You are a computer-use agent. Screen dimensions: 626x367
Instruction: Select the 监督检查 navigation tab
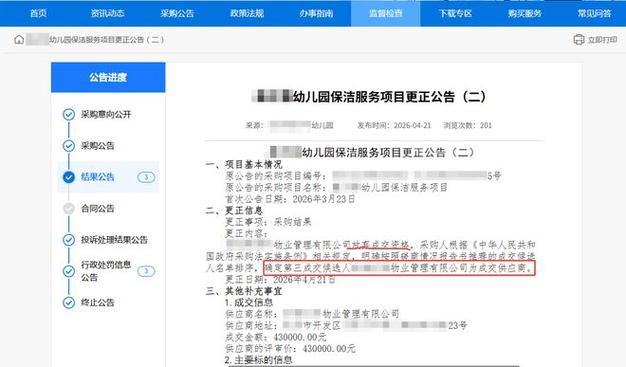pyautogui.click(x=386, y=13)
